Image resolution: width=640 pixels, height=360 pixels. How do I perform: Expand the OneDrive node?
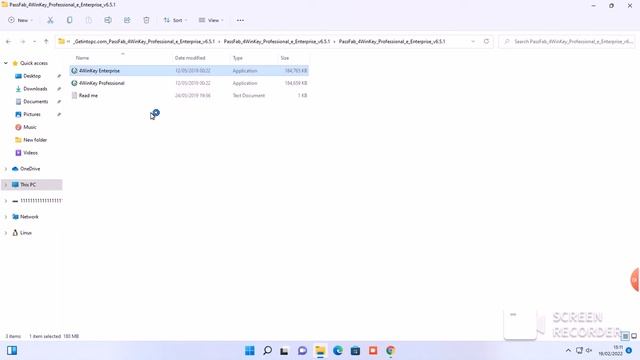(x=6, y=169)
